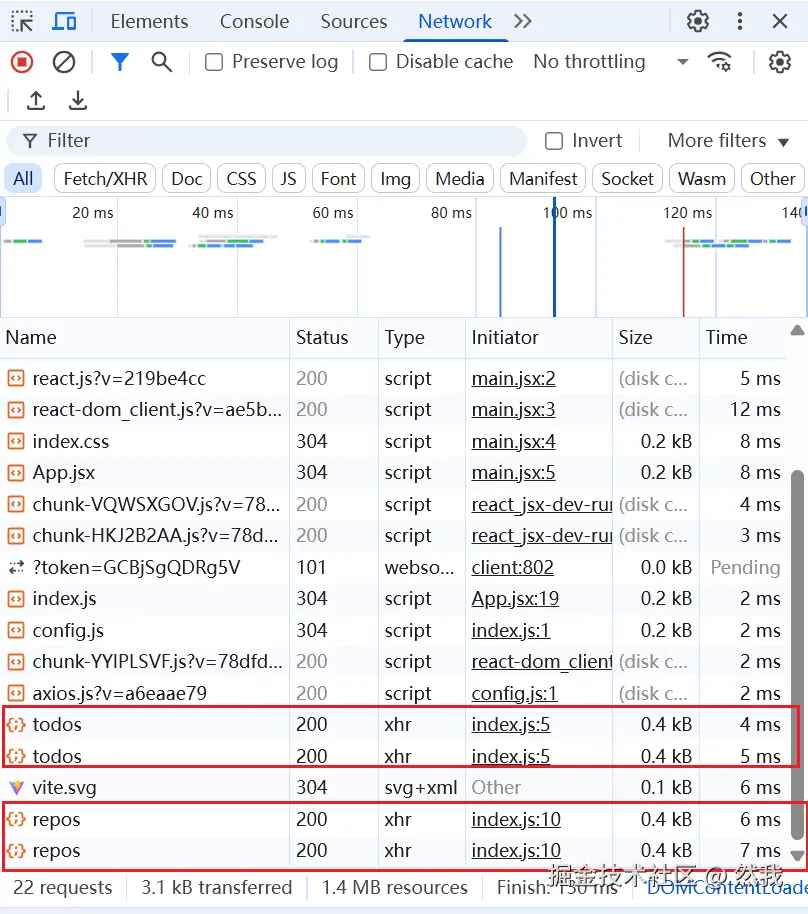This screenshot has height=914, width=808.
Task: Expand the More filters dropdown
Action: pyautogui.click(x=728, y=141)
